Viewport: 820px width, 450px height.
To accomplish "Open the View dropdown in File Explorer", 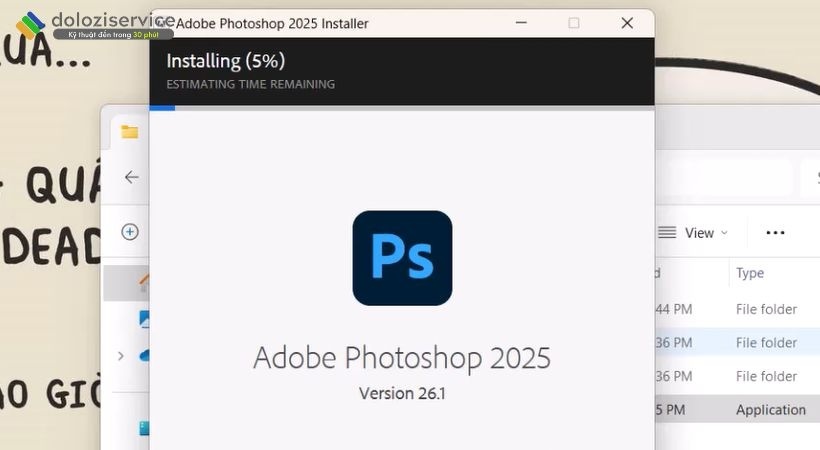I will (693, 233).
